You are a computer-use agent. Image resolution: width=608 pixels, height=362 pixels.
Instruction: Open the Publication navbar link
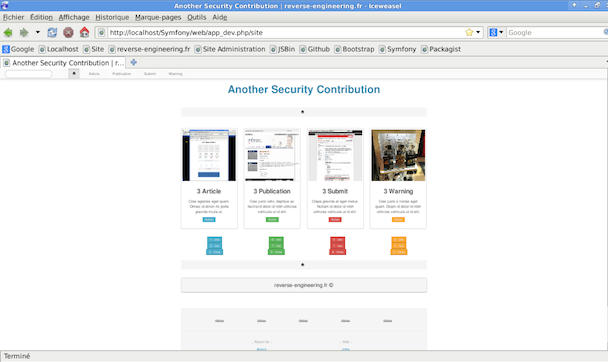pos(121,74)
